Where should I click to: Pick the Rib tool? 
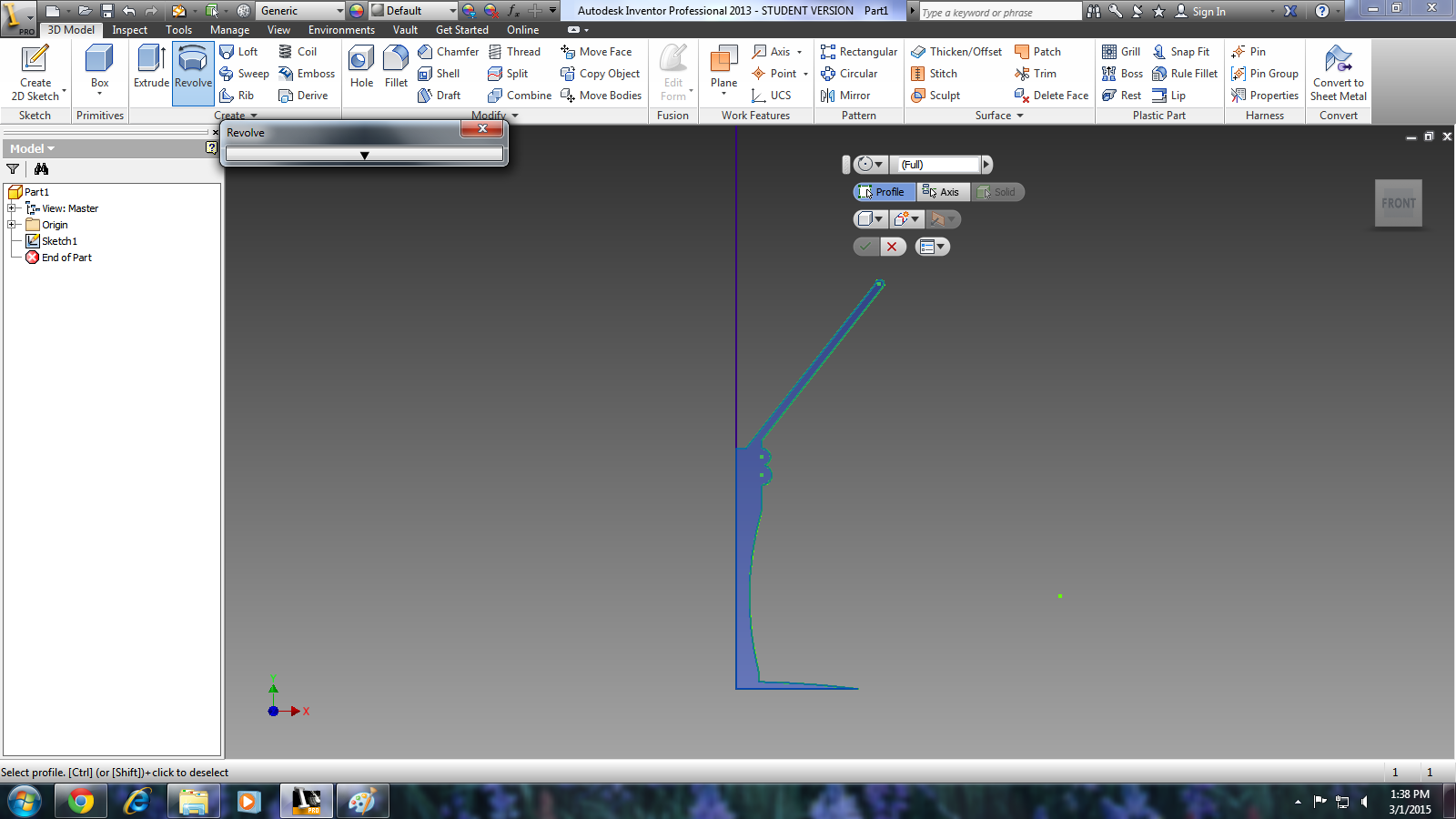click(x=237, y=96)
